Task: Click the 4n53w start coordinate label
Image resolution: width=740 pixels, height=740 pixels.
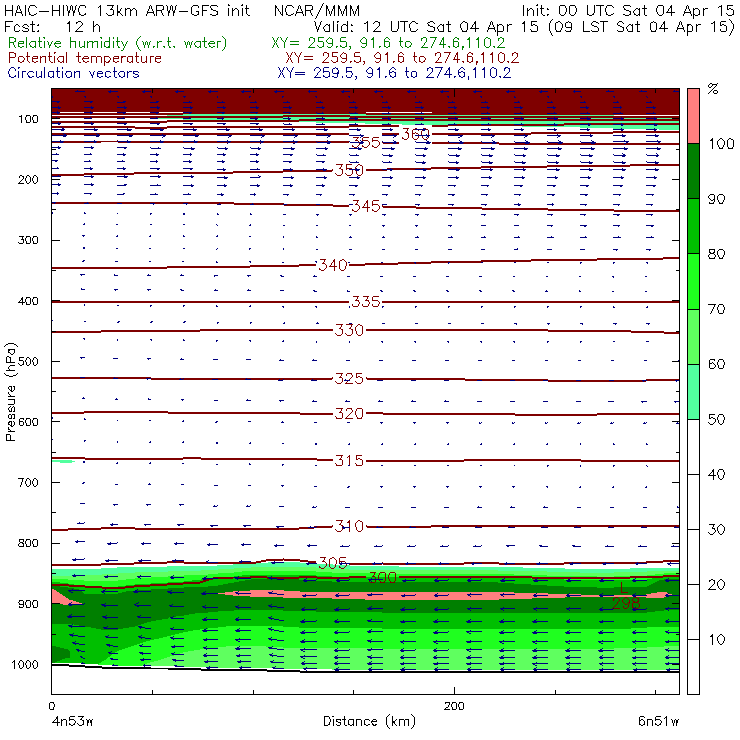Action: pyautogui.click(x=72, y=722)
